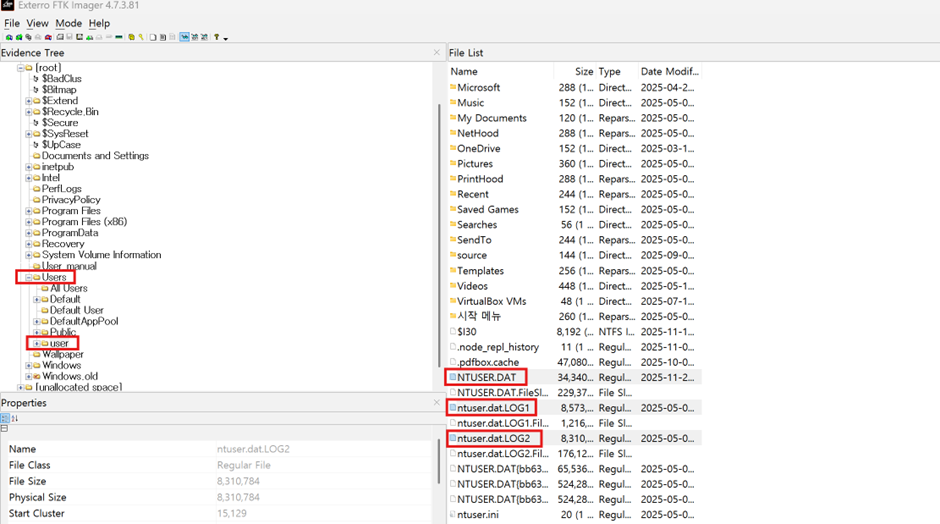Select the .node_repl_history file row

(x=574, y=347)
